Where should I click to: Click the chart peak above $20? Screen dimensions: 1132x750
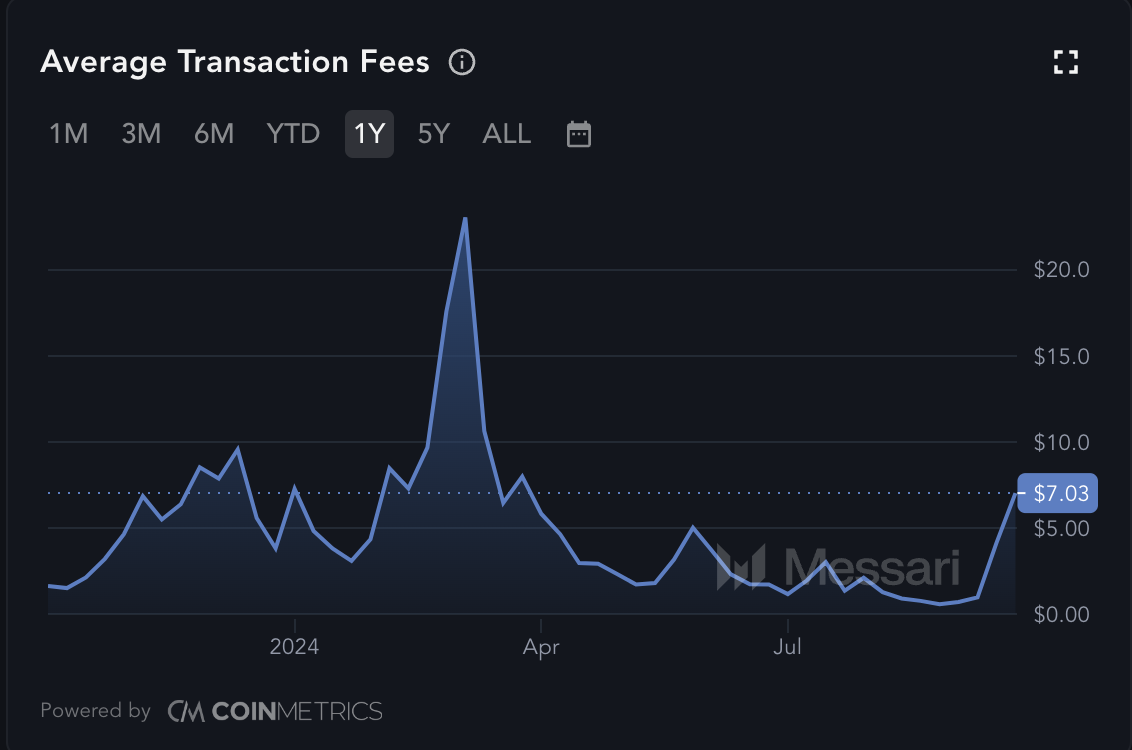point(465,220)
